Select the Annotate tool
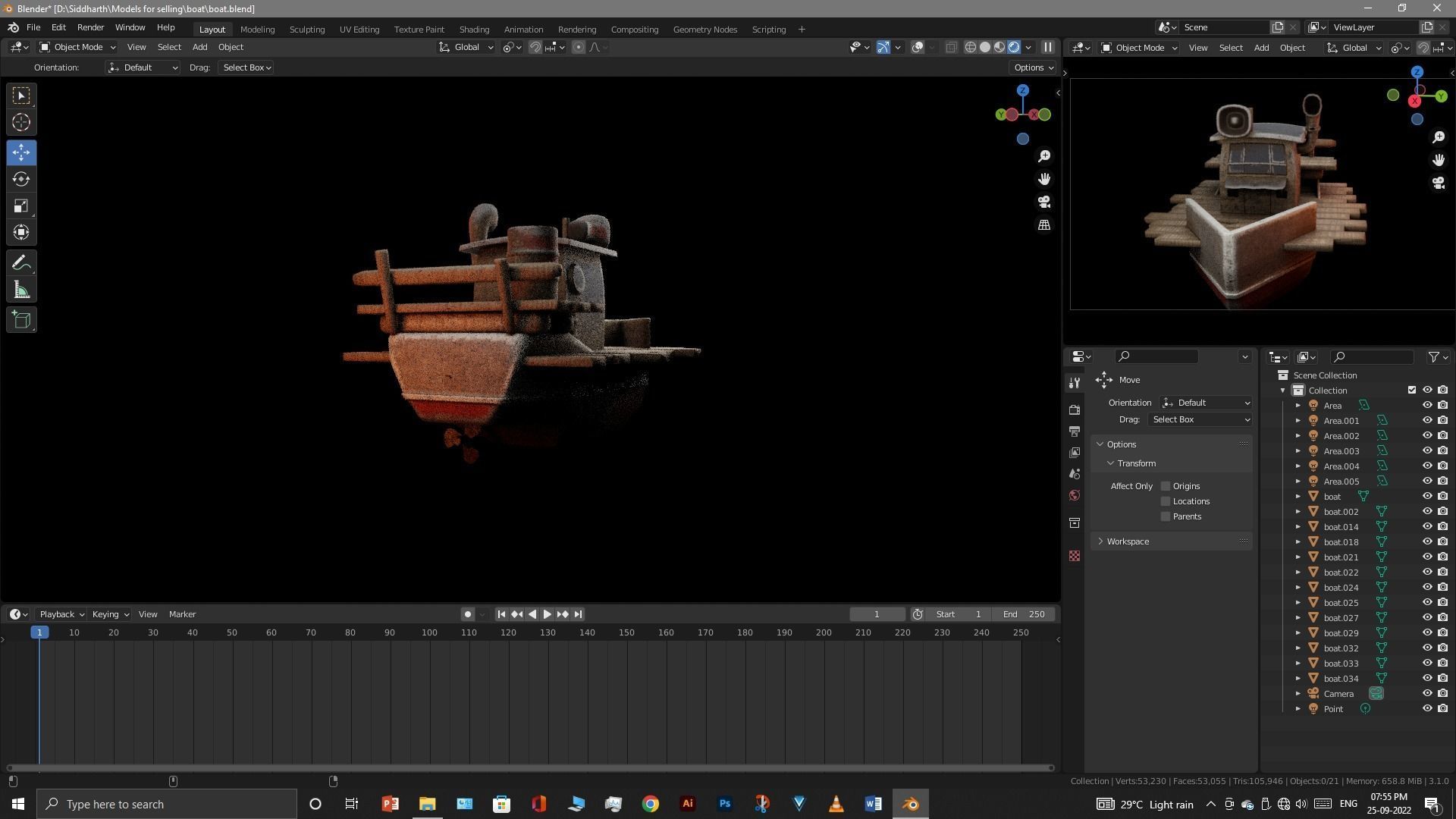1456x819 pixels. [21, 263]
